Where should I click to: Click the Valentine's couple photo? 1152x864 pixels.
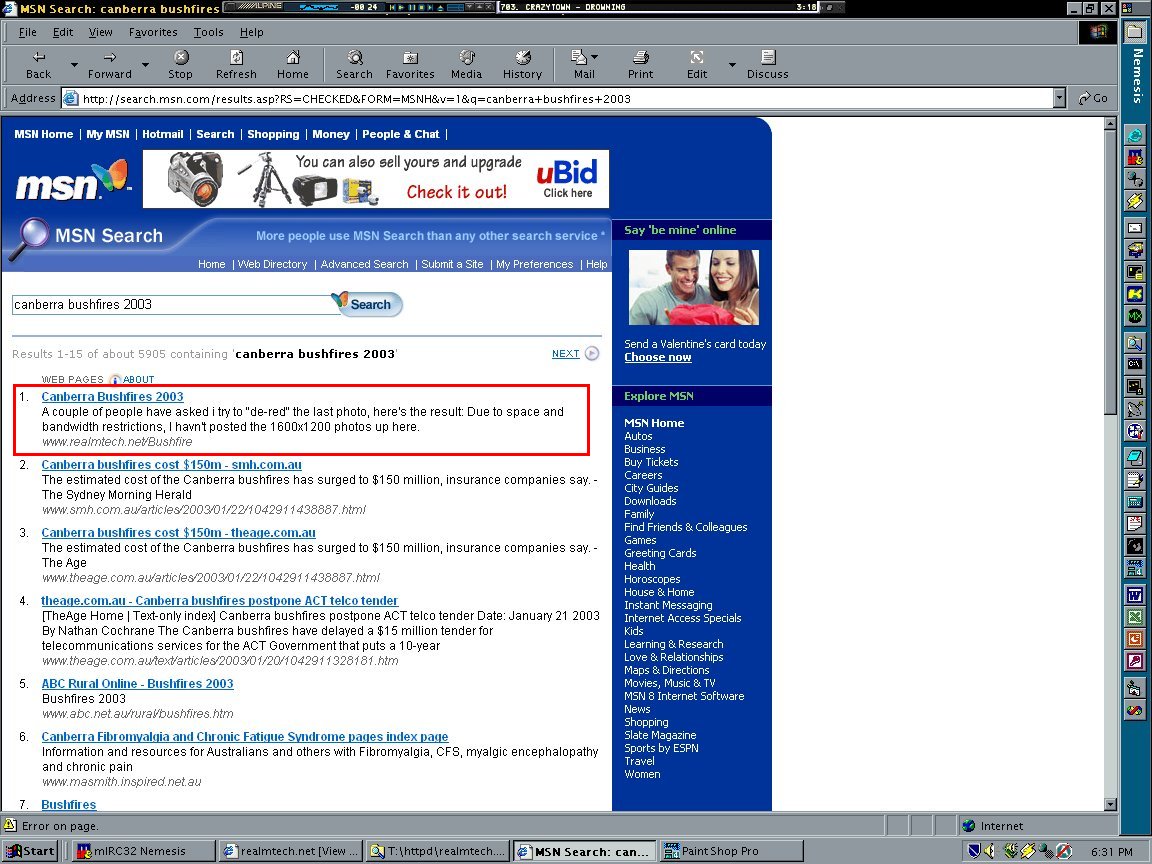(x=694, y=287)
